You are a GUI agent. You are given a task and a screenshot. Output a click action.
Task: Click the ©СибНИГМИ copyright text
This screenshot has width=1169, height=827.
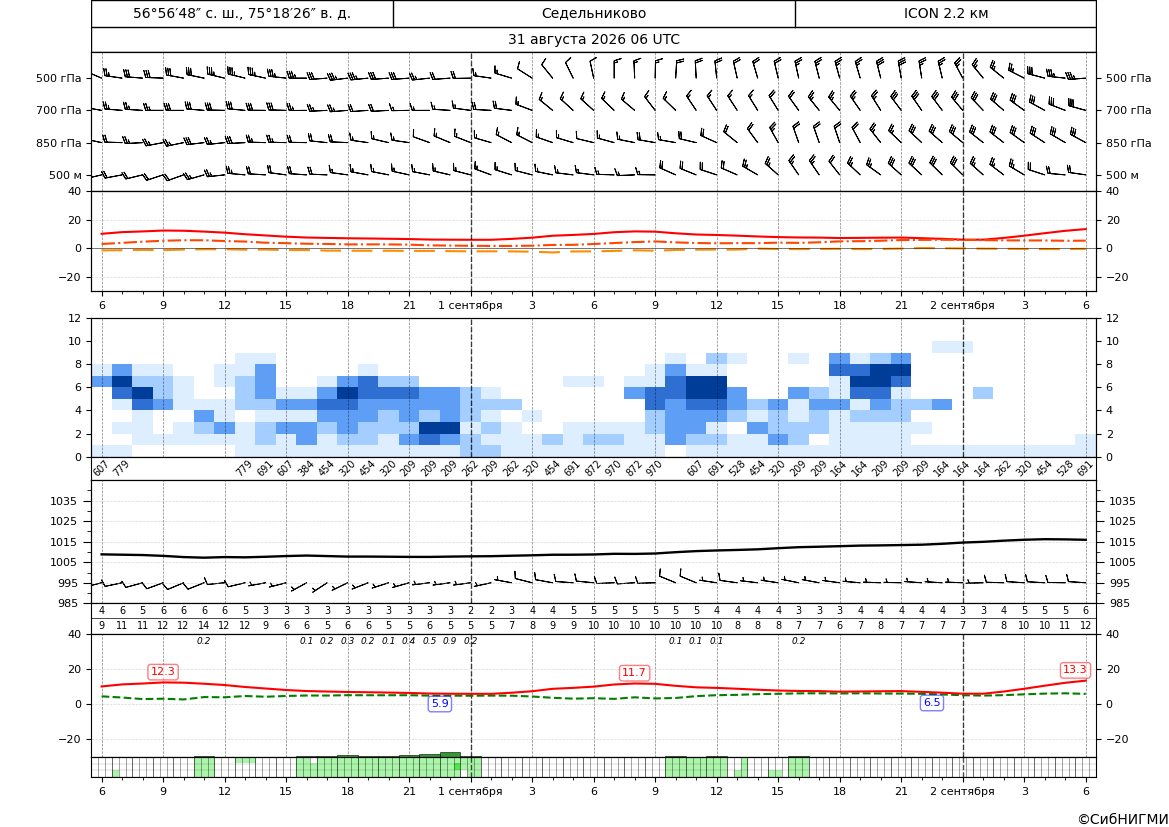click(x=1122, y=819)
